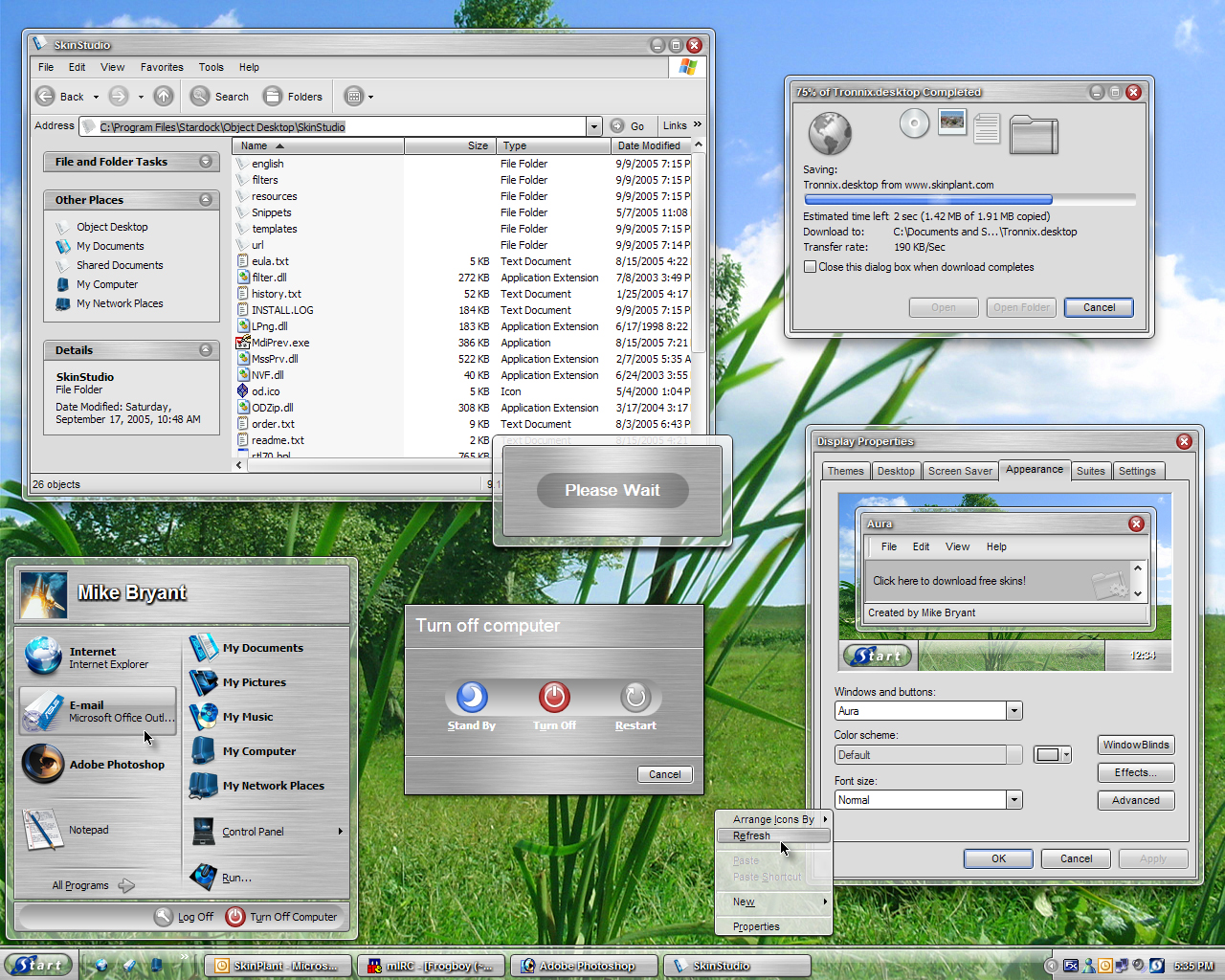This screenshot has width=1225, height=980.
Task: Open E-mail Microsoft Office Outlook entry
Action: [x=99, y=711]
